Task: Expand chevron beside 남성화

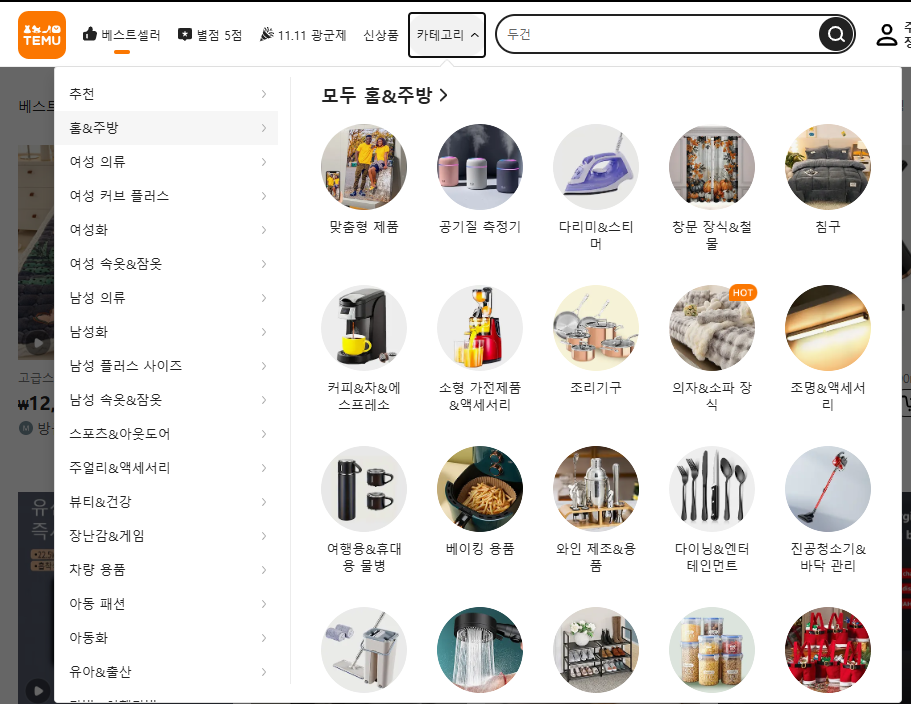Action: point(264,332)
